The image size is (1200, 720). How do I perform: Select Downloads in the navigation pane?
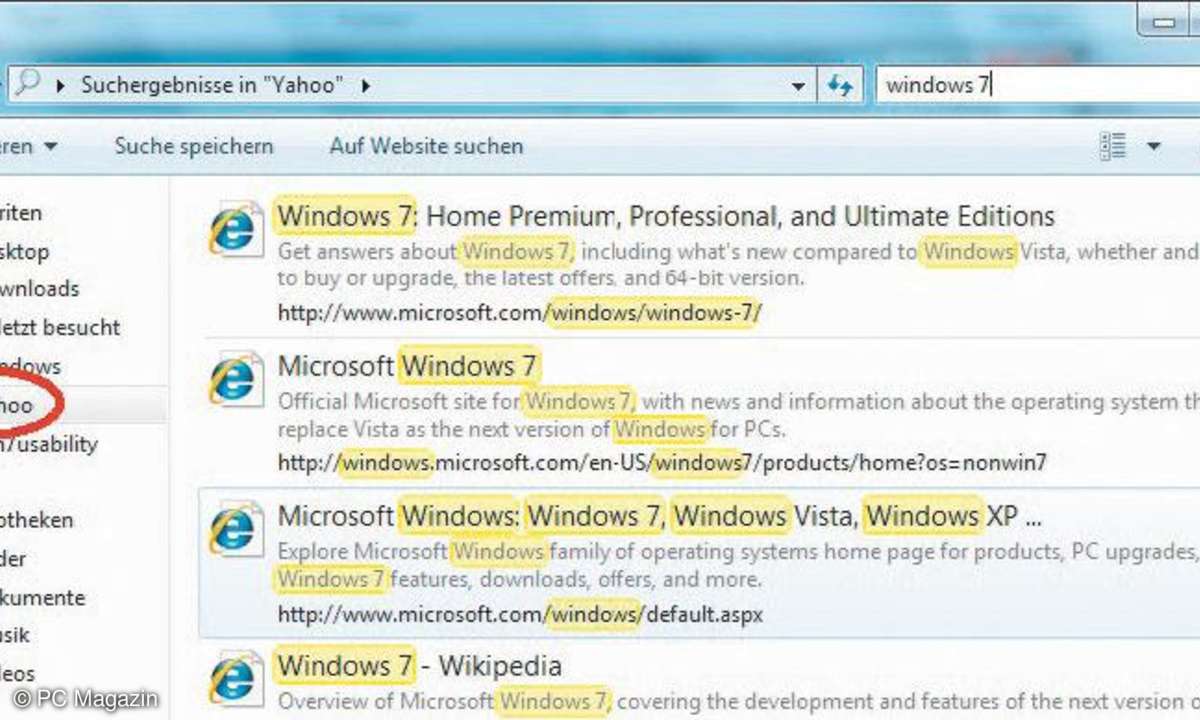click(40, 289)
